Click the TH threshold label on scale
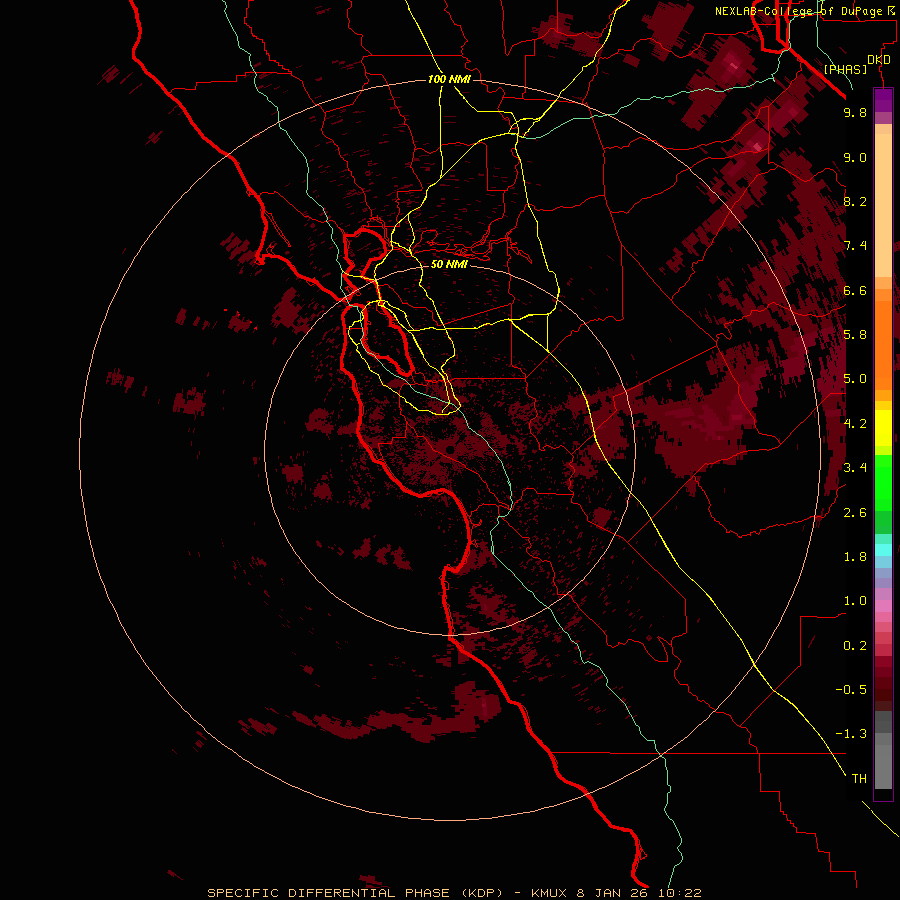 [859, 779]
